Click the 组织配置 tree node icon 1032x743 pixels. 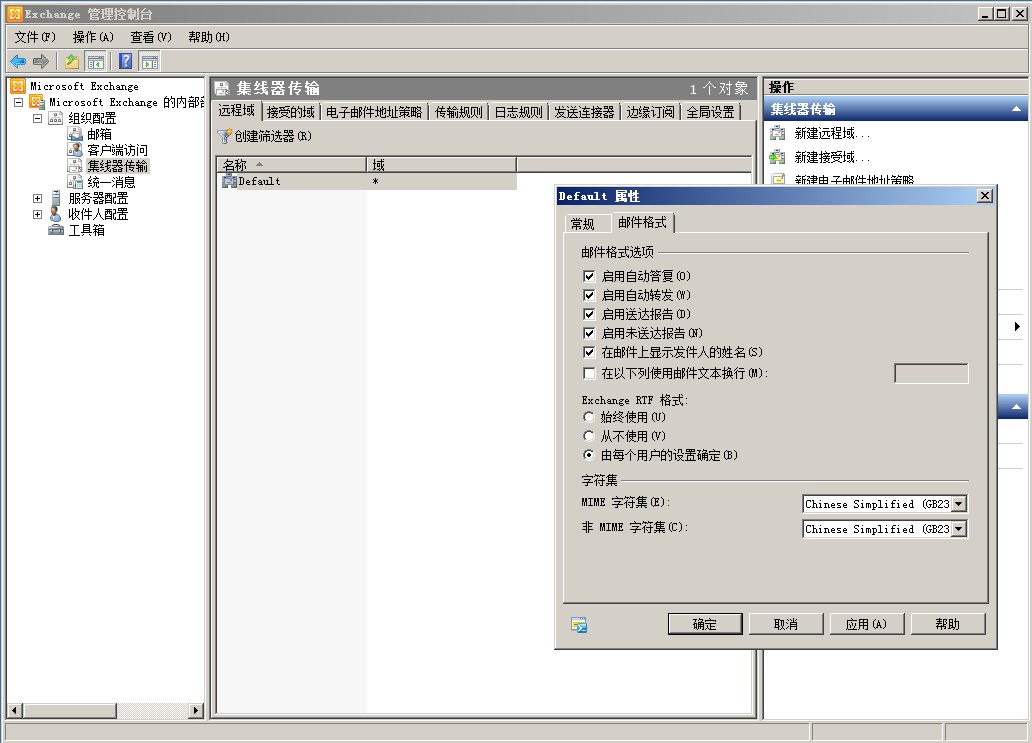(x=56, y=118)
